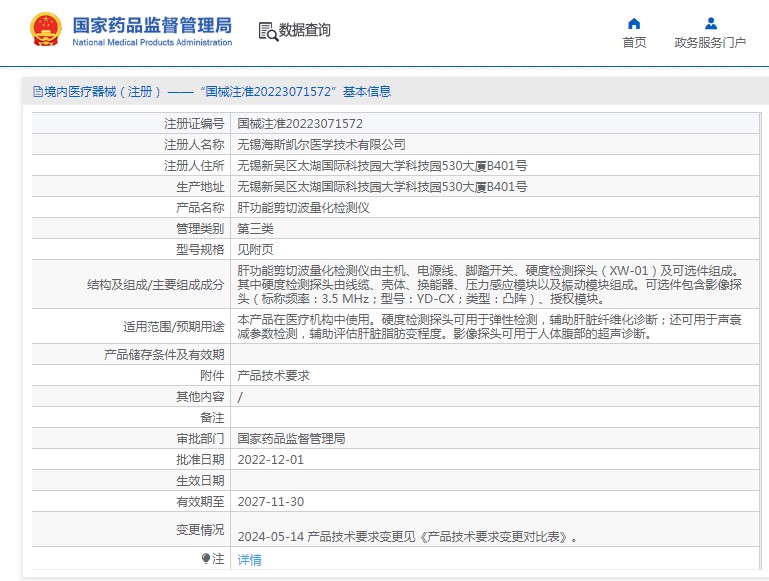
Task: Click the 数据查询 magnifier document icon
Action: click(x=268, y=31)
